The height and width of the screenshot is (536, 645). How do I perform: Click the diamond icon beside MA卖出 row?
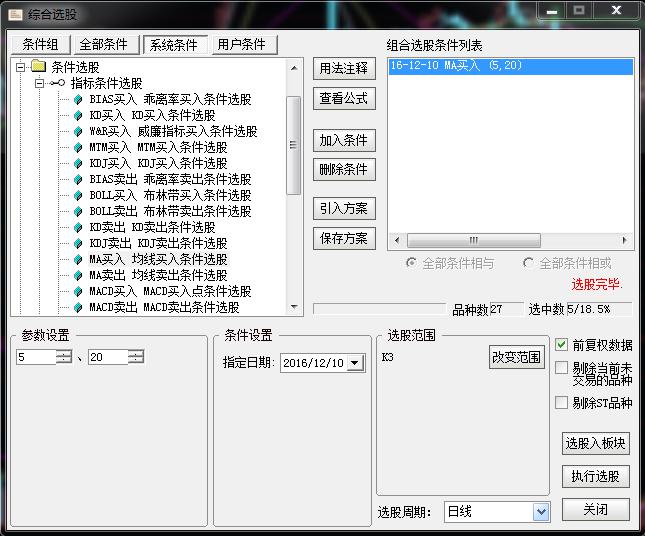pos(78,276)
